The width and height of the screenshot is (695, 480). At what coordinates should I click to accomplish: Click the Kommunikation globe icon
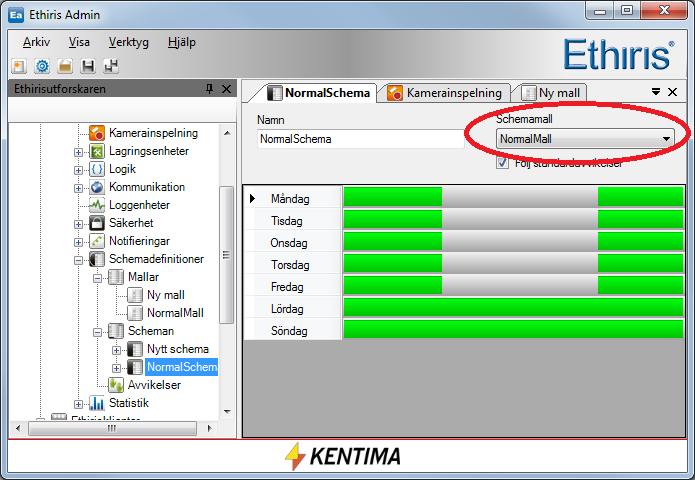[97, 187]
